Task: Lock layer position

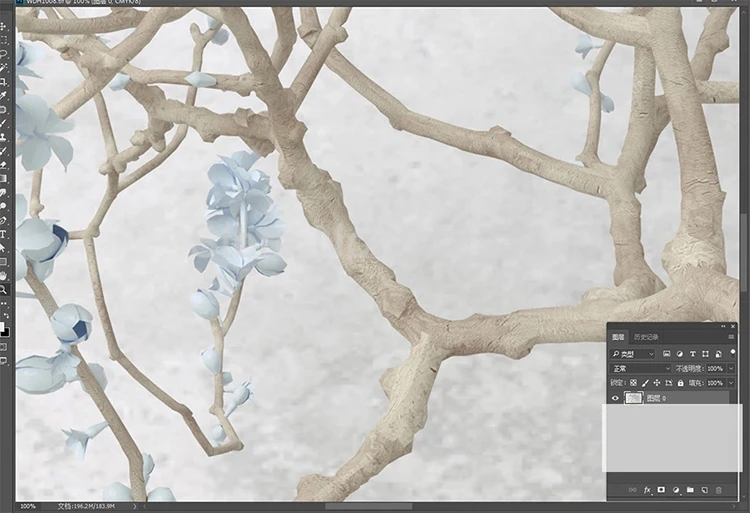Action: (657, 383)
